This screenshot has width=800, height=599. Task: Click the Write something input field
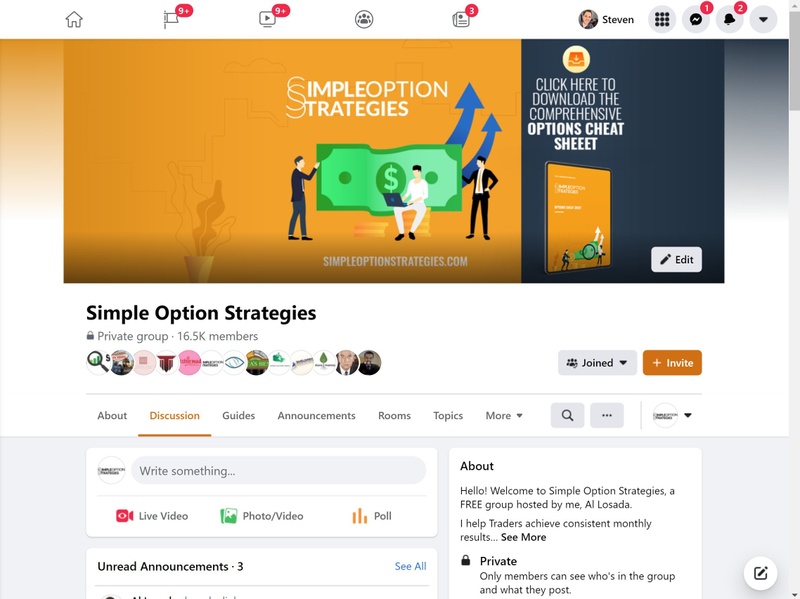point(279,470)
